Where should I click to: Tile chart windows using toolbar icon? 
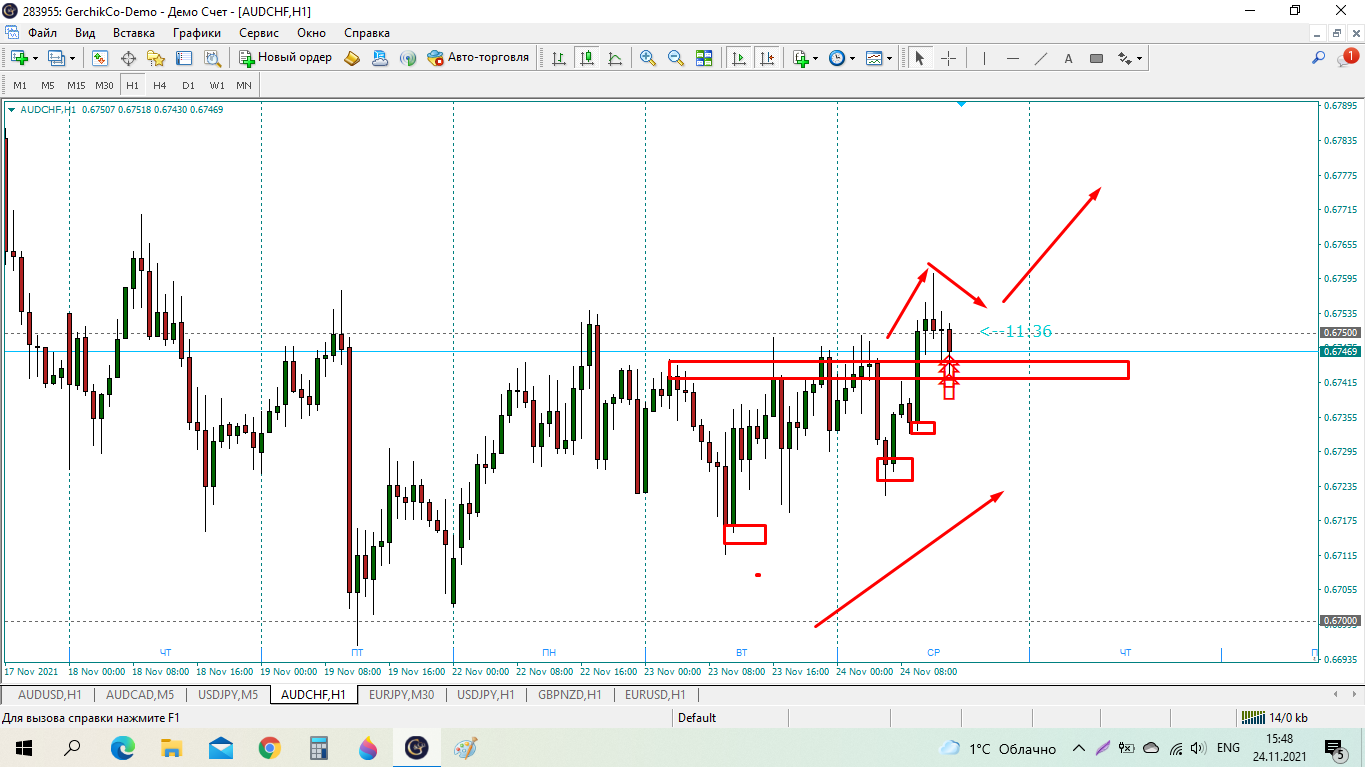(704, 58)
